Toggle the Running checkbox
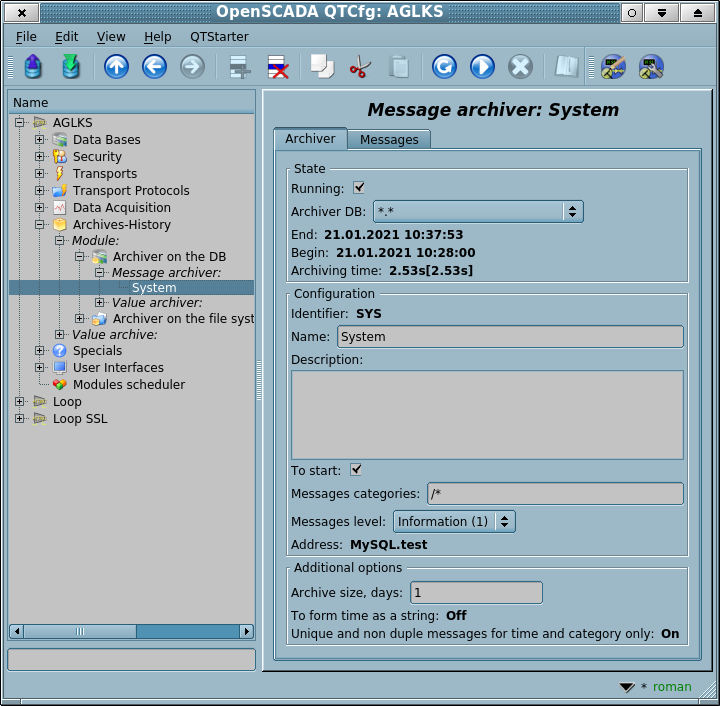 [359, 188]
